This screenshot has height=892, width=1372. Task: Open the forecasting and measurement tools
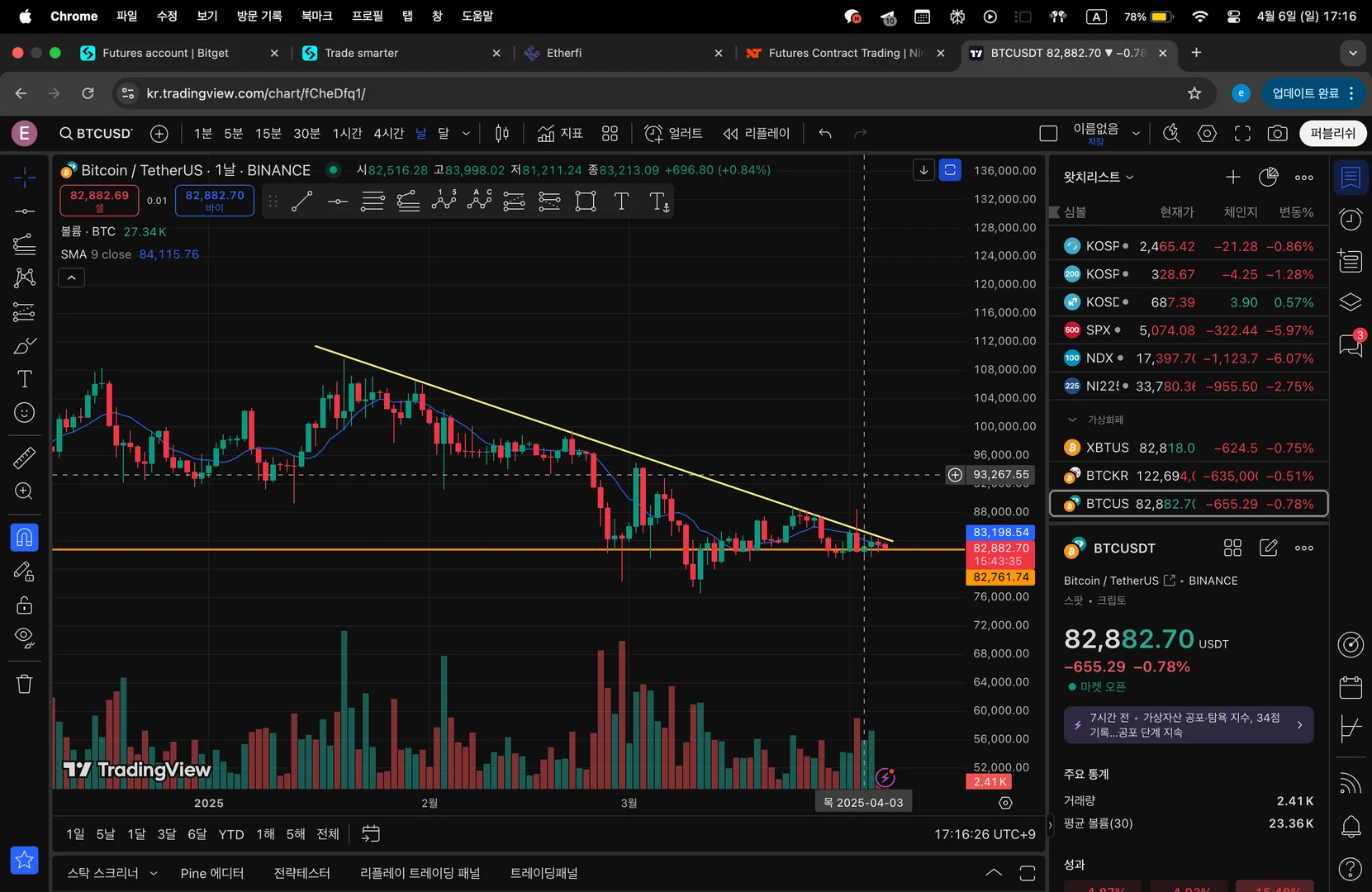pos(25,312)
